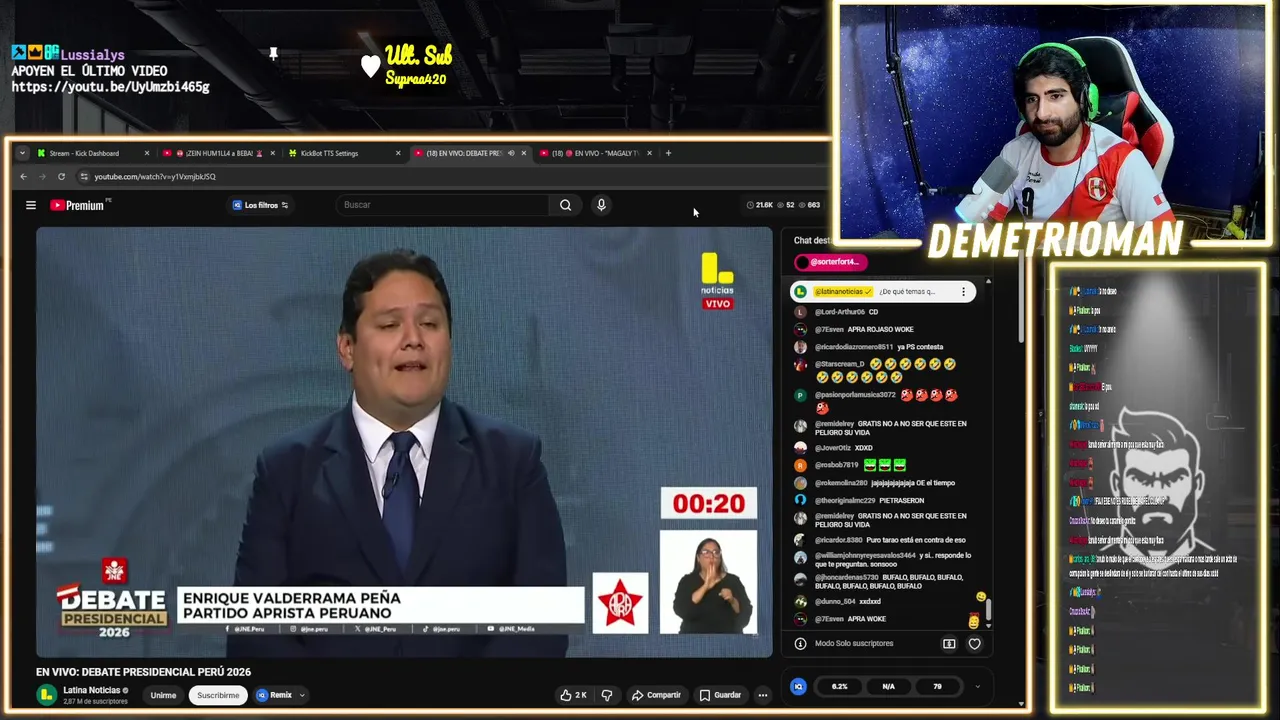Close the KickBot TTS Settings tab

pos(398,153)
